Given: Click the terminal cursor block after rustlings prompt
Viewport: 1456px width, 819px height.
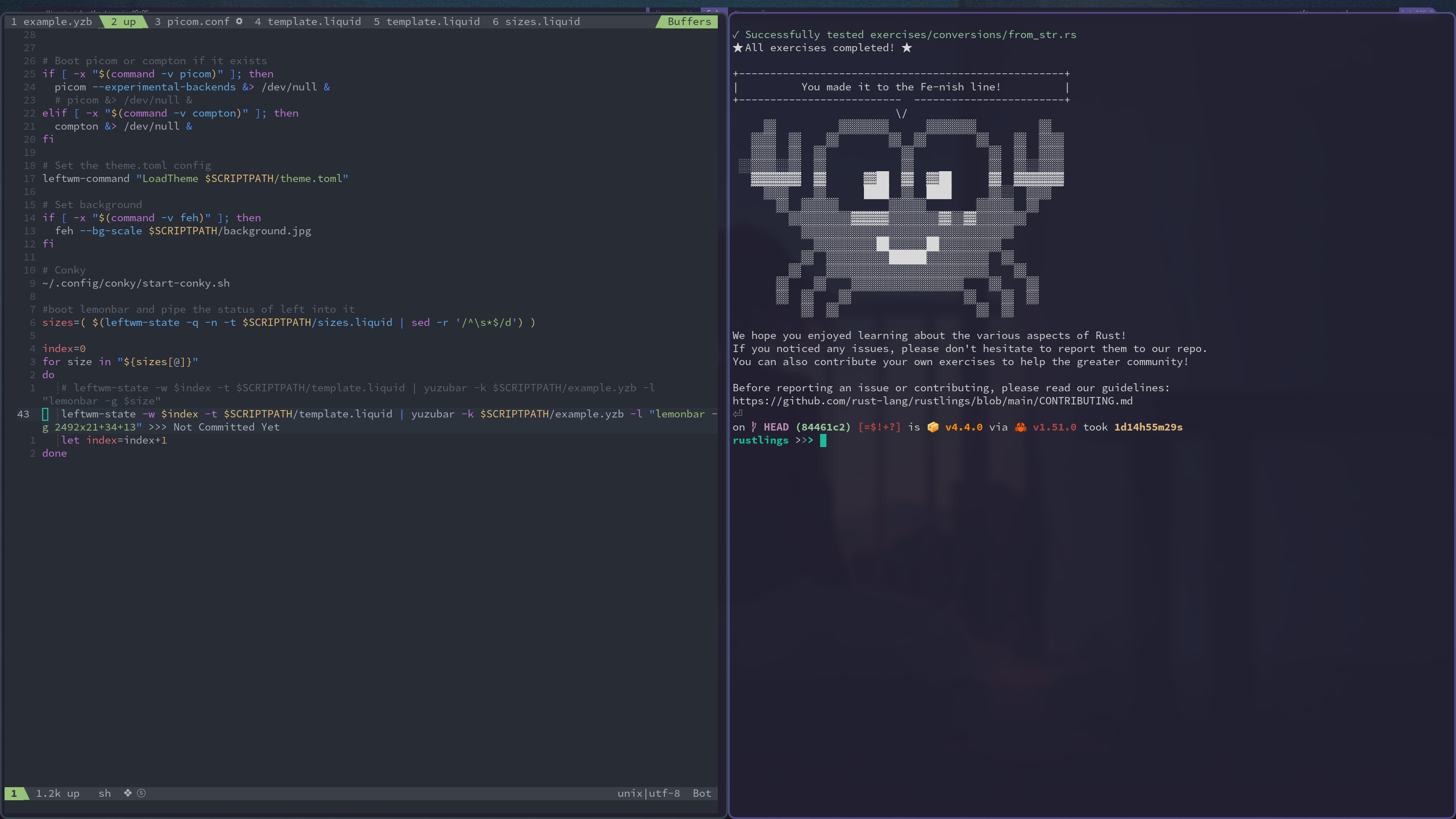Looking at the screenshot, I should 823,440.
